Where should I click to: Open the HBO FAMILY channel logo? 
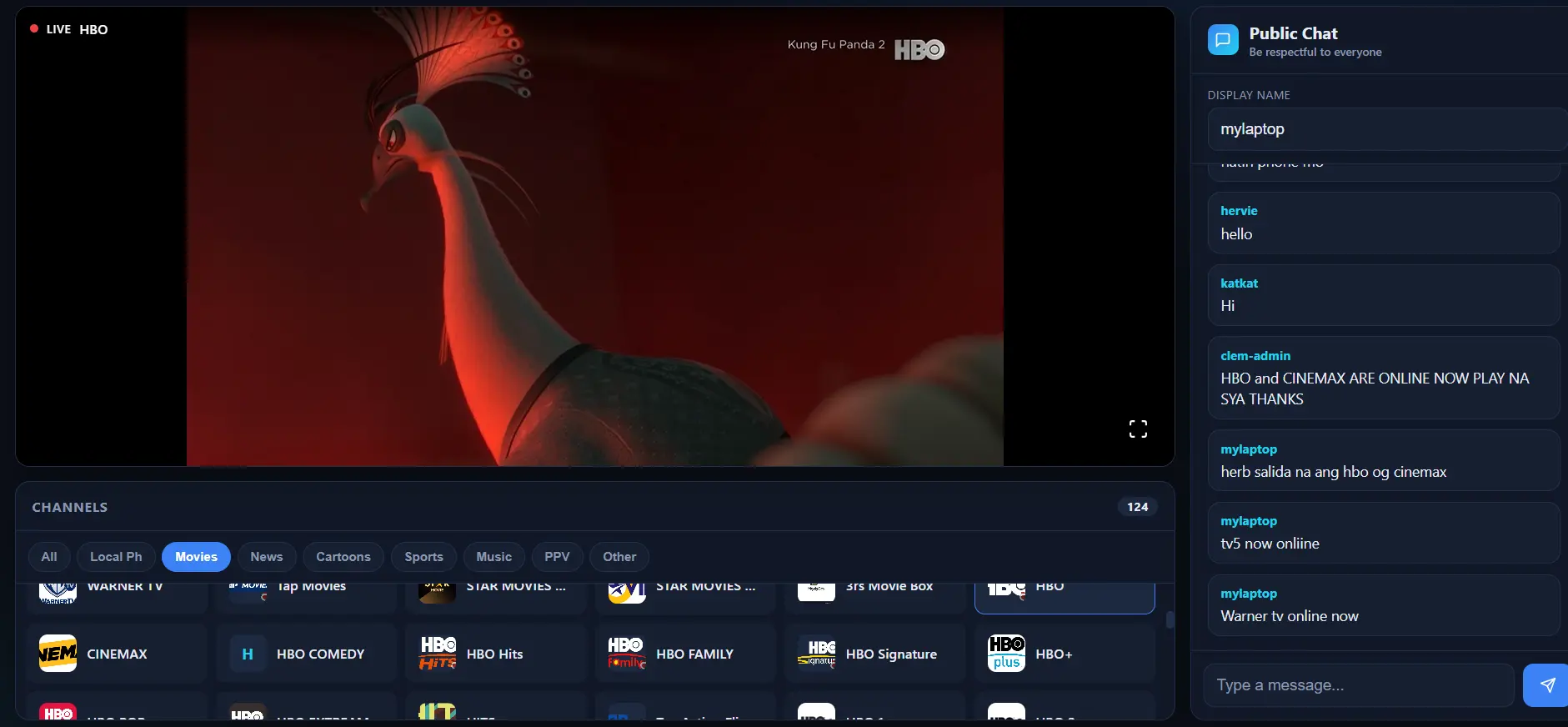click(x=627, y=654)
